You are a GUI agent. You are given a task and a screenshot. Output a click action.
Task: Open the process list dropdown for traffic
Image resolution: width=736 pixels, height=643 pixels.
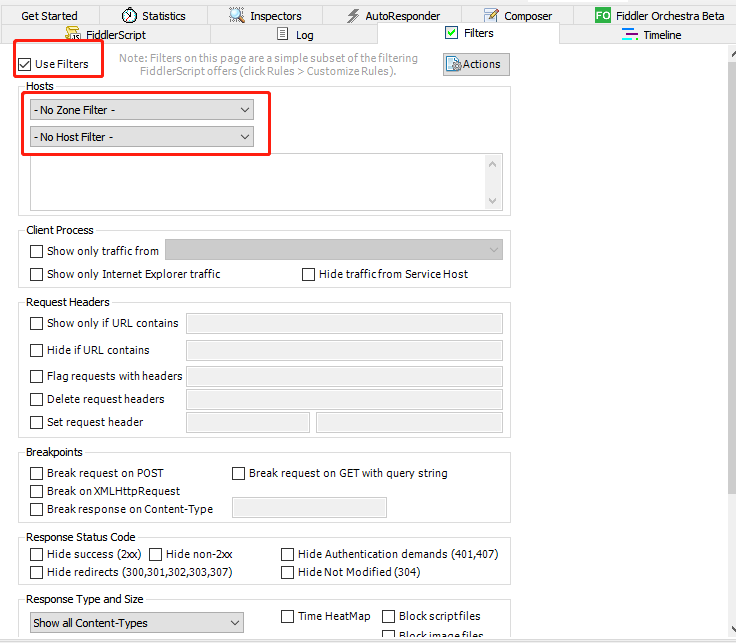[334, 250]
